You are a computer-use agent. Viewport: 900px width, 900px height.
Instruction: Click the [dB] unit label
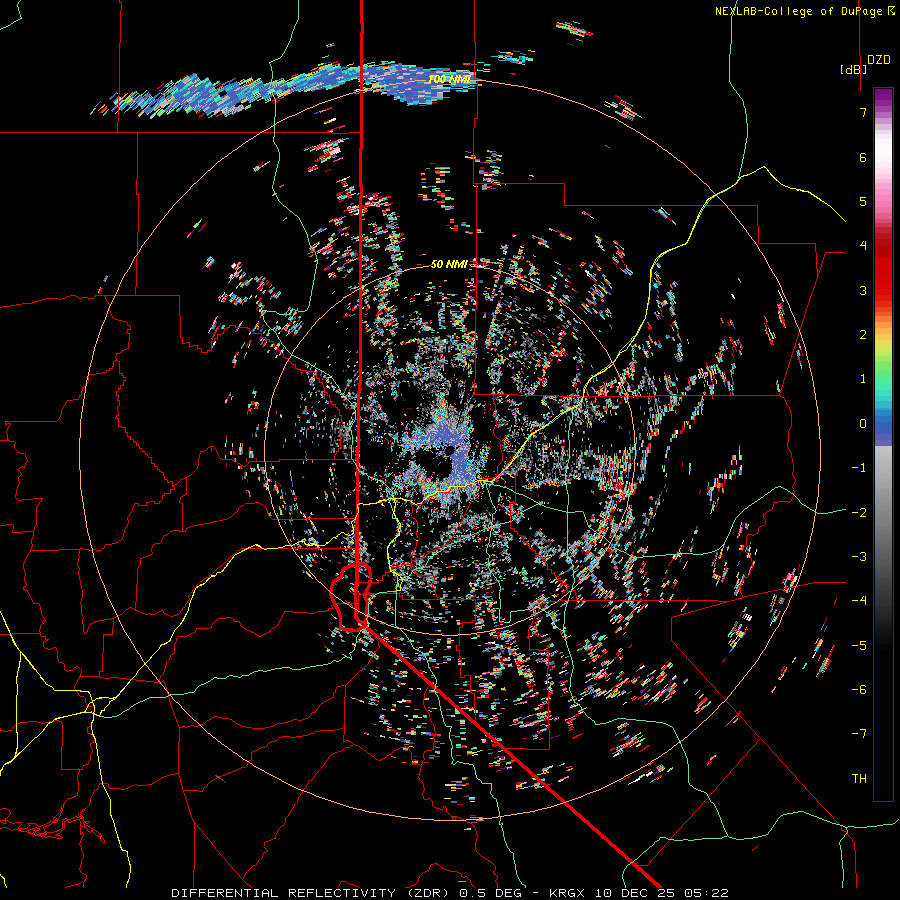[853, 69]
